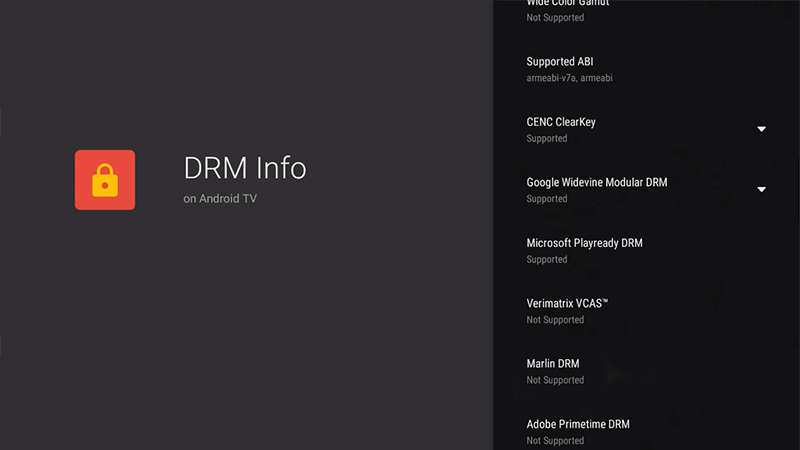Click 'Not Supported' under Adobe Primetime DRM

pos(555,440)
